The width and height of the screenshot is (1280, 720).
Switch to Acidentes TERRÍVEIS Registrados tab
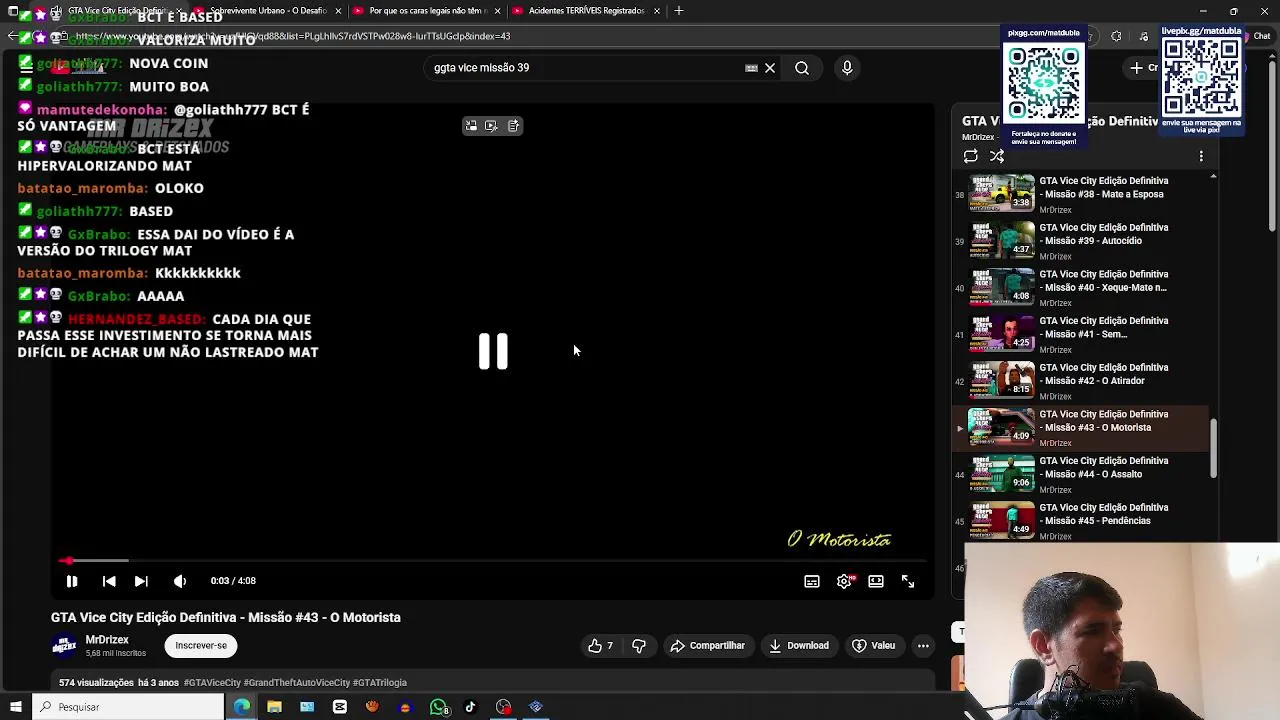coord(586,11)
